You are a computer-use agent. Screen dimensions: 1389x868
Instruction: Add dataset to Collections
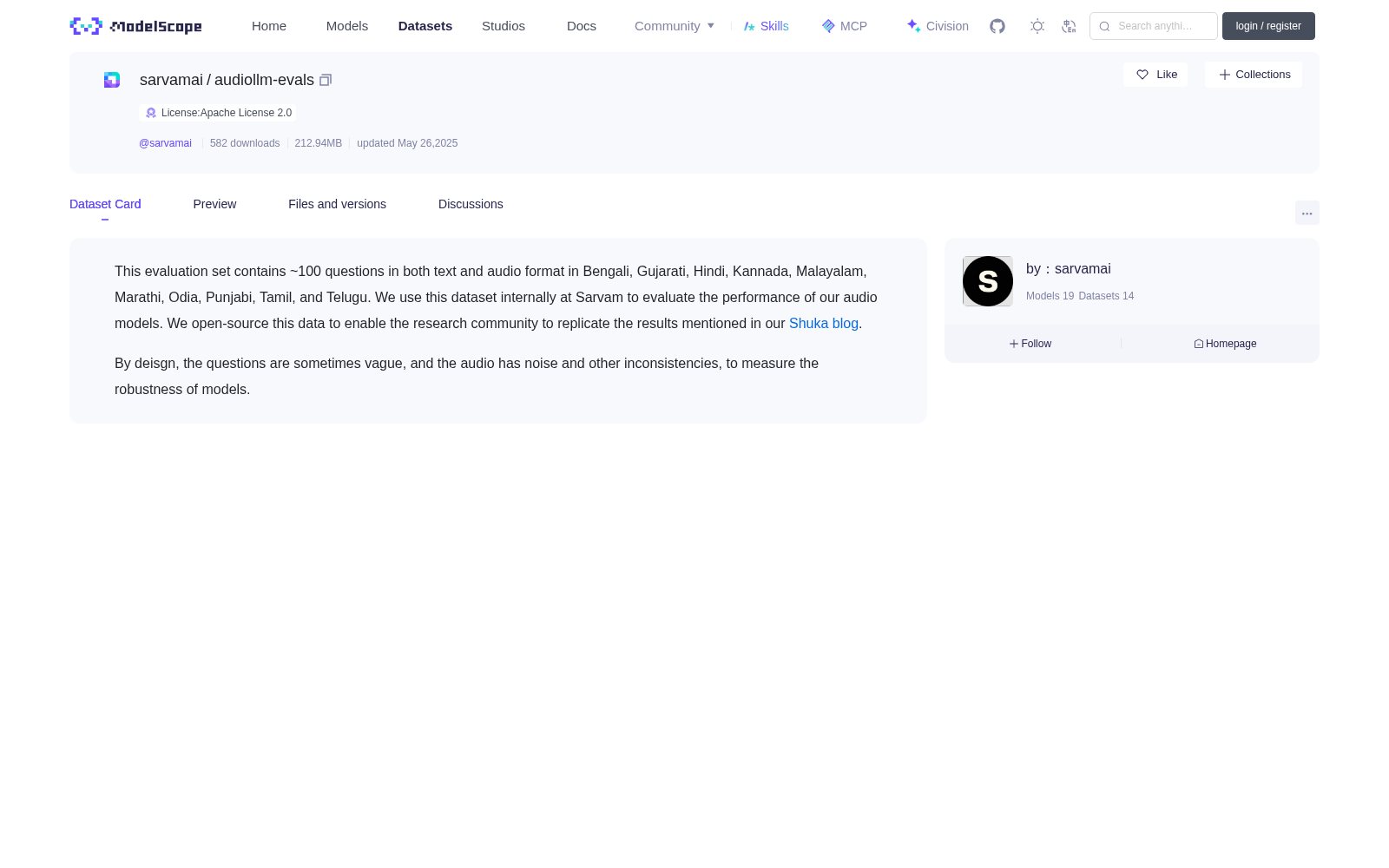click(x=1254, y=75)
